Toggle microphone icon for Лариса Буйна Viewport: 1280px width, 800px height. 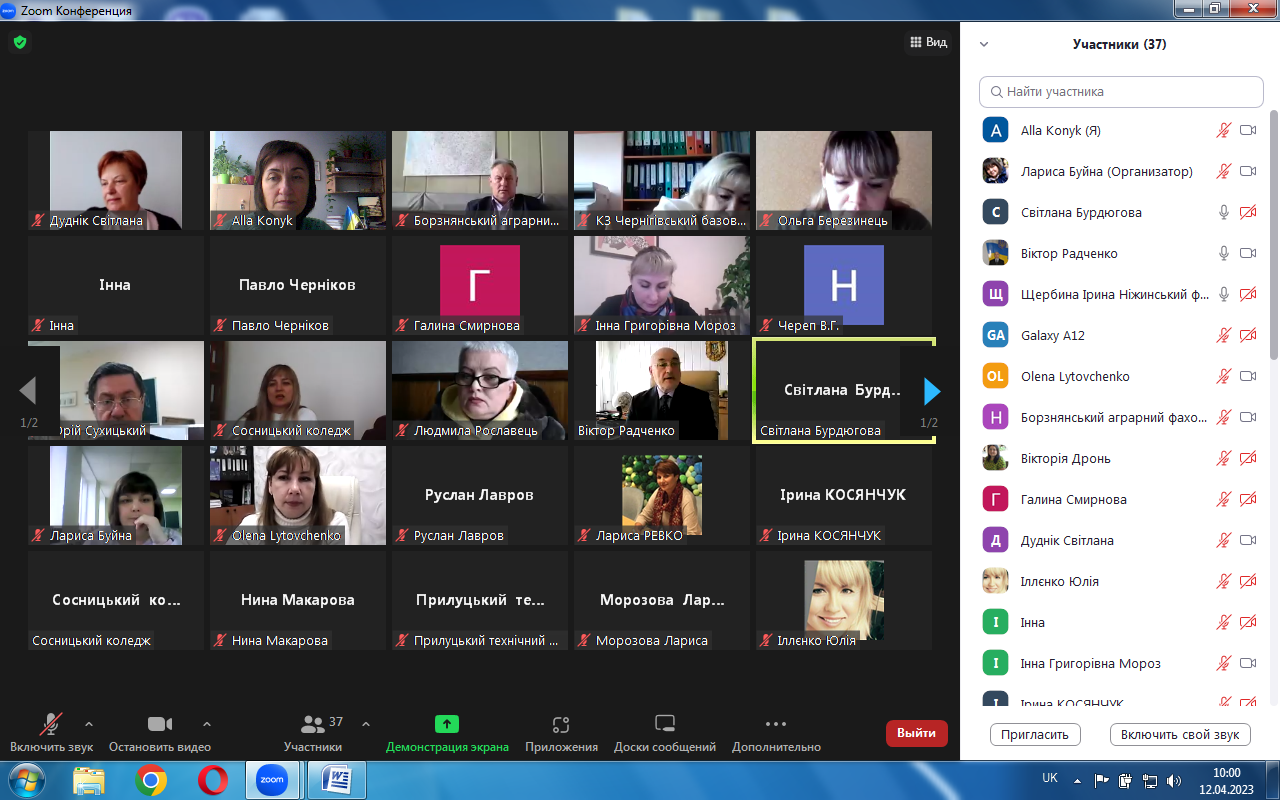coord(1223,171)
